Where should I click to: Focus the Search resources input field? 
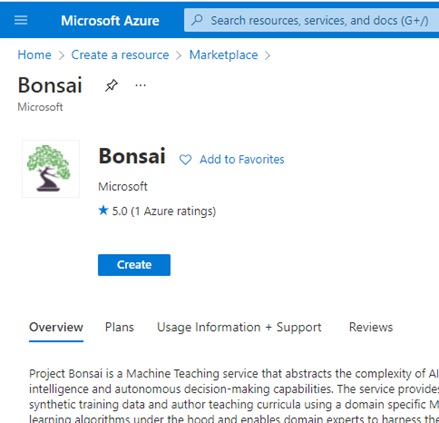(x=311, y=20)
